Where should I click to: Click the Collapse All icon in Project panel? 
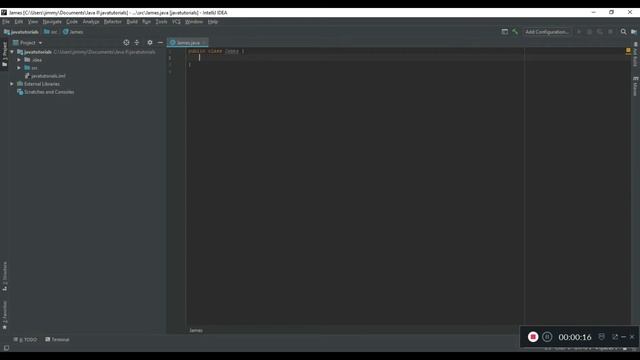pyautogui.click(x=137, y=42)
